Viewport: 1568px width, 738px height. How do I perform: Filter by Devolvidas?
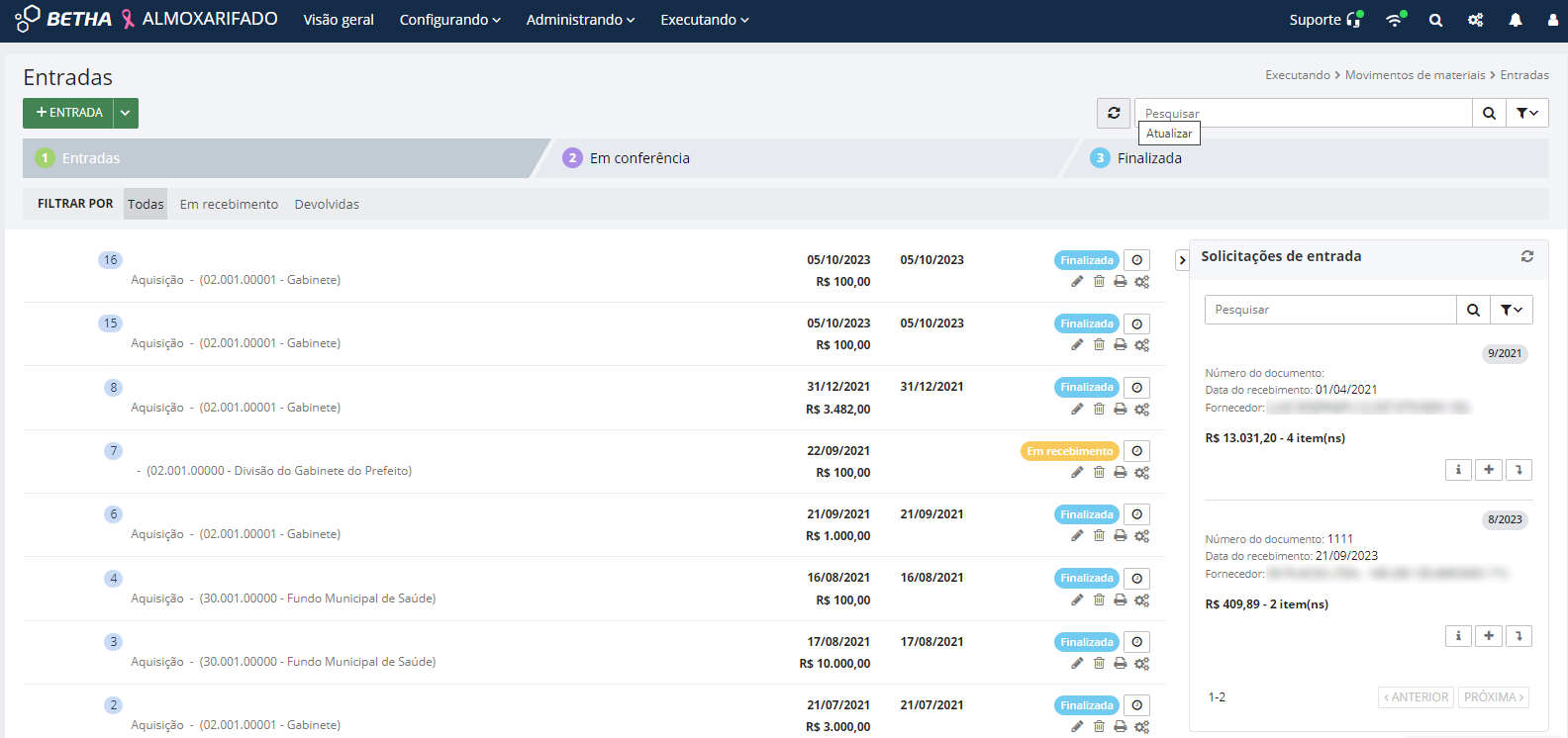click(x=327, y=204)
